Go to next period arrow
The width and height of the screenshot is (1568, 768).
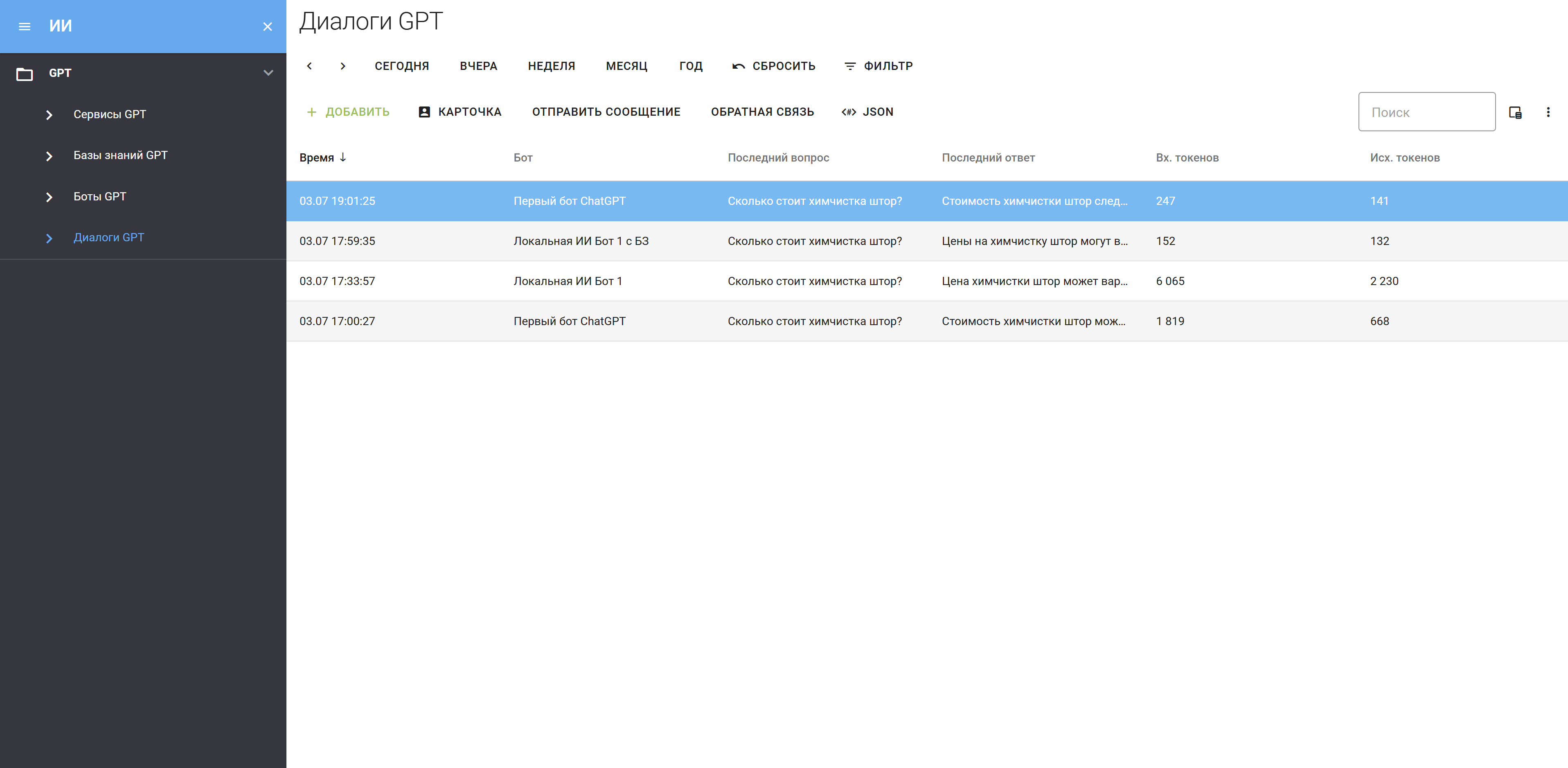pyautogui.click(x=343, y=66)
